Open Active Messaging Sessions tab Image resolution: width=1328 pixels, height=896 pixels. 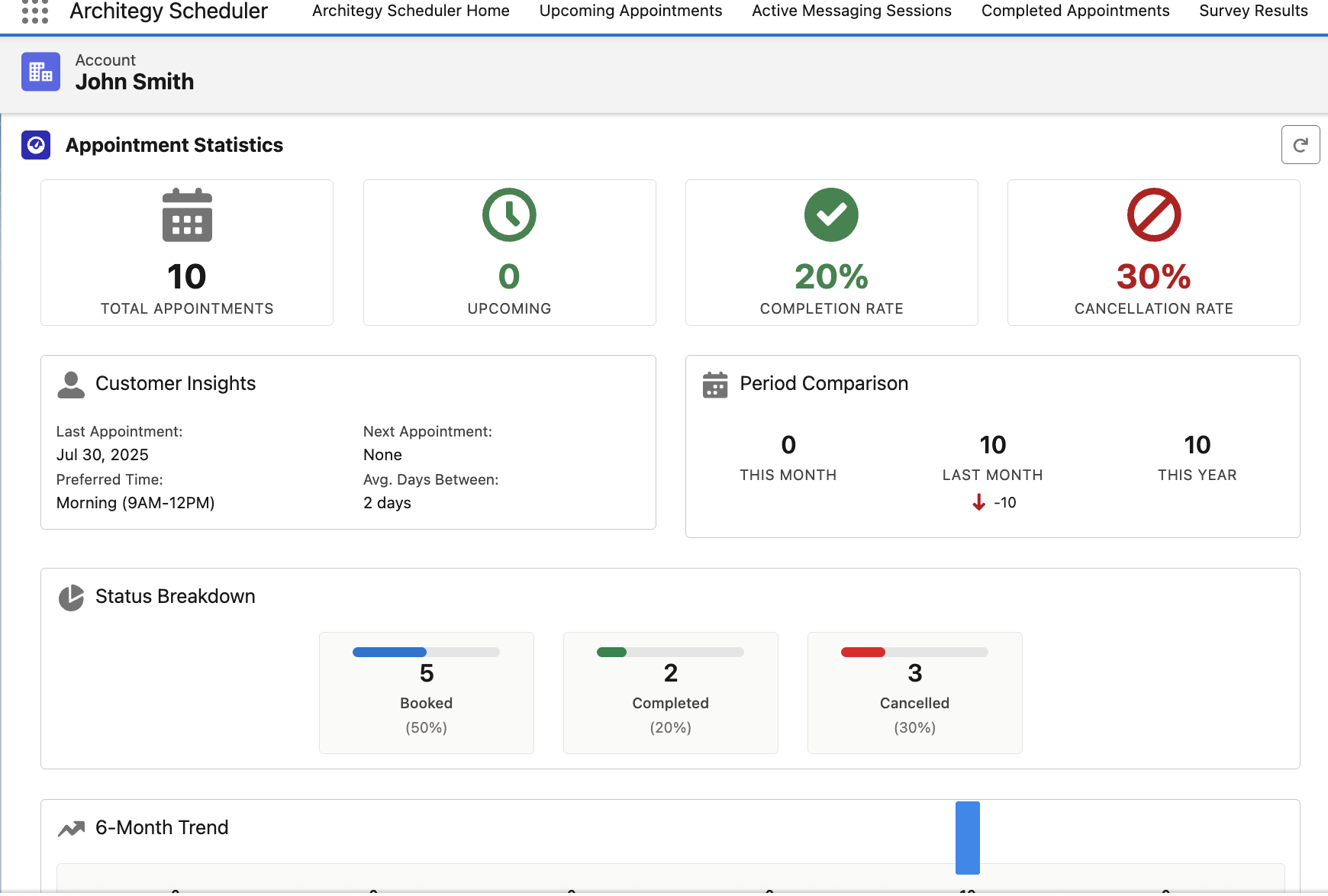pyautogui.click(x=852, y=11)
